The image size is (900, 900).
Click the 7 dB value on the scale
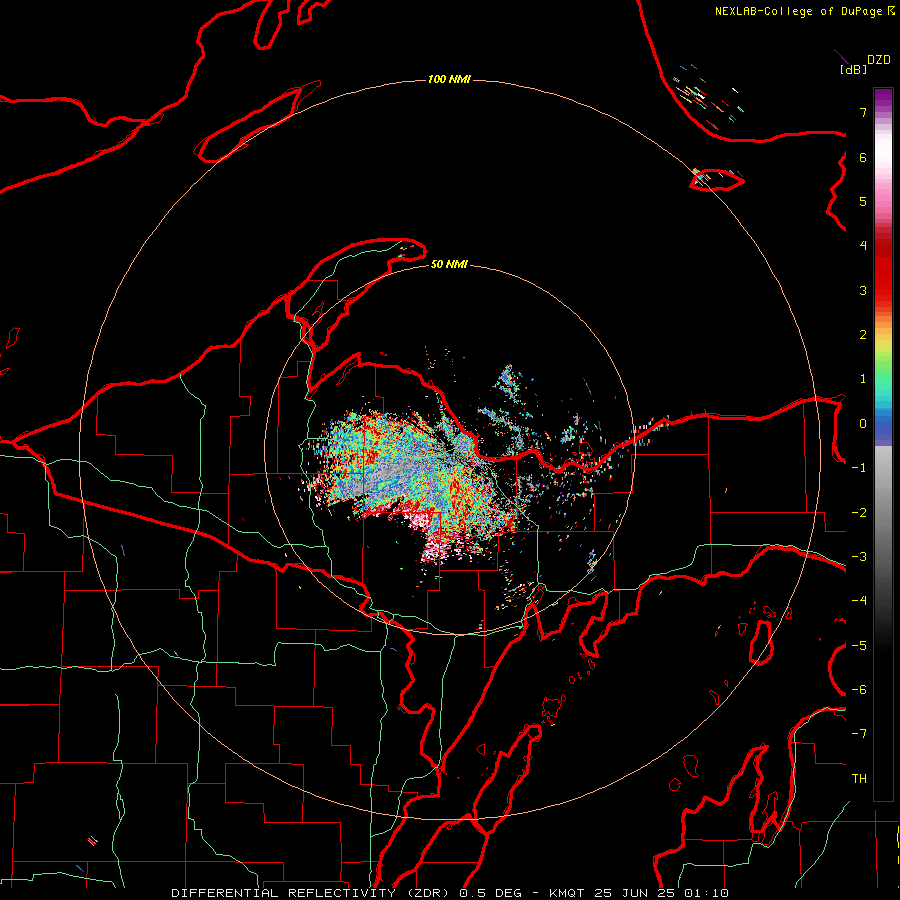(x=863, y=112)
